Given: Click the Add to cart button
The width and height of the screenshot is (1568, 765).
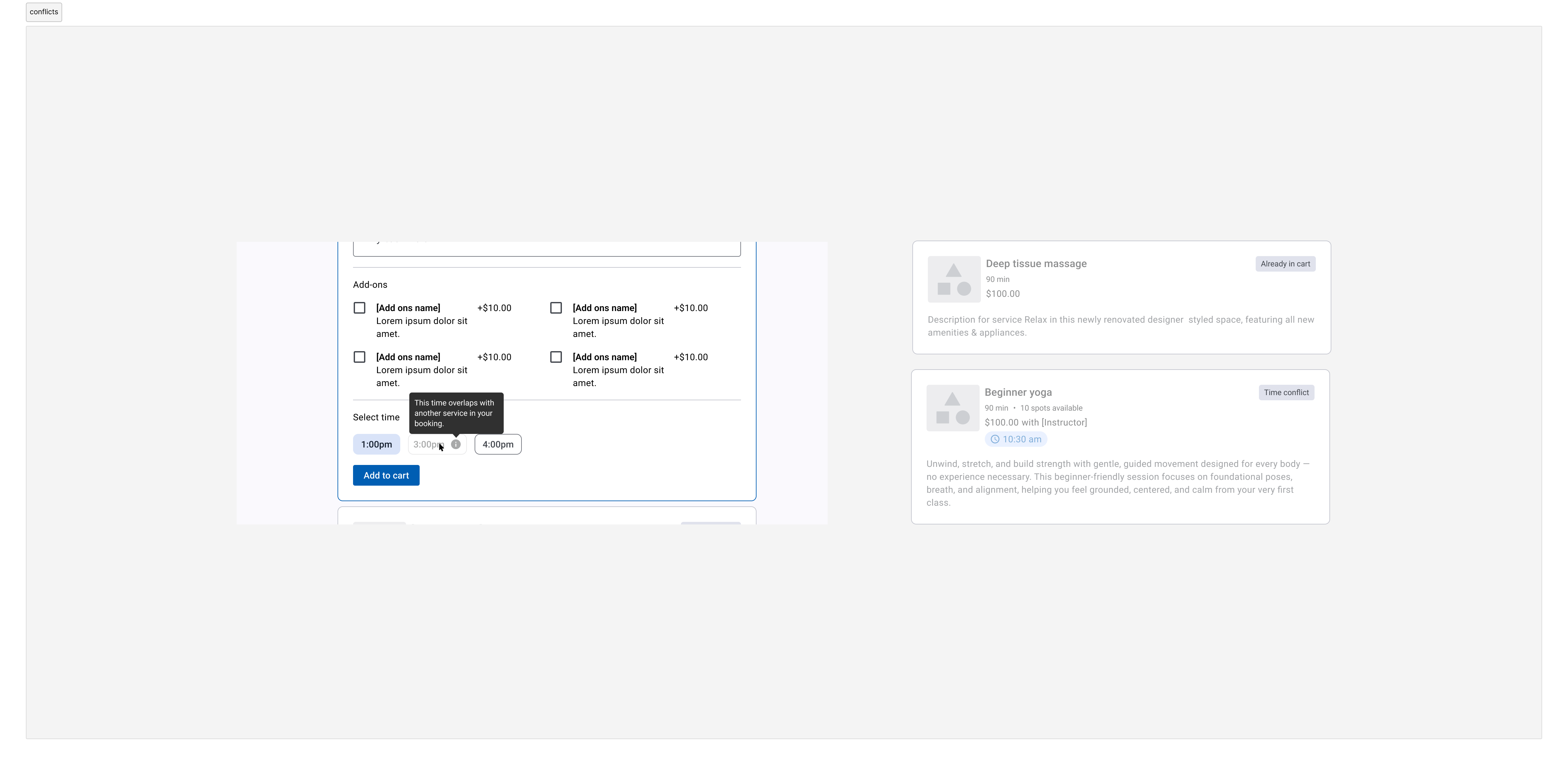Looking at the screenshot, I should click(386, 475).
